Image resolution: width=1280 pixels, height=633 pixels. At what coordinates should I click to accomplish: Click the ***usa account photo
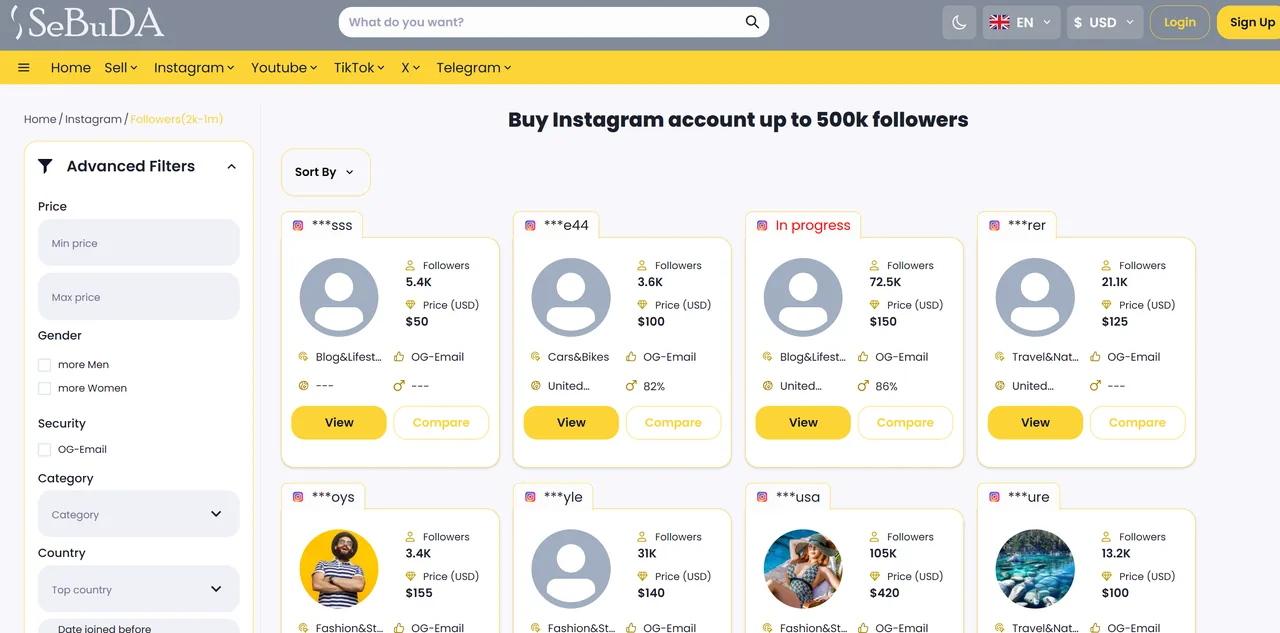(803, 568)
